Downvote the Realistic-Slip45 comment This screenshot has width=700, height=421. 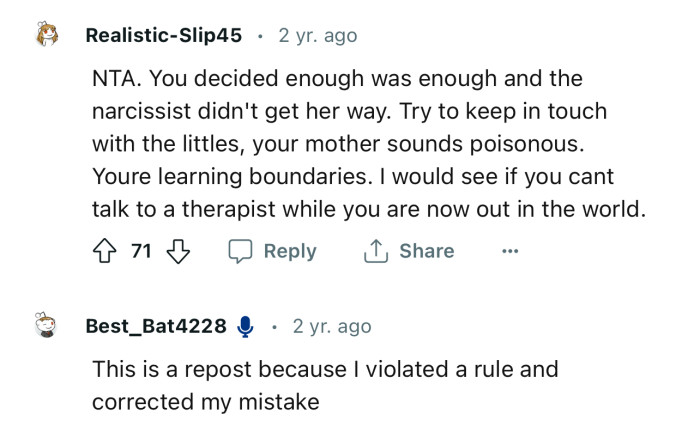177,251
